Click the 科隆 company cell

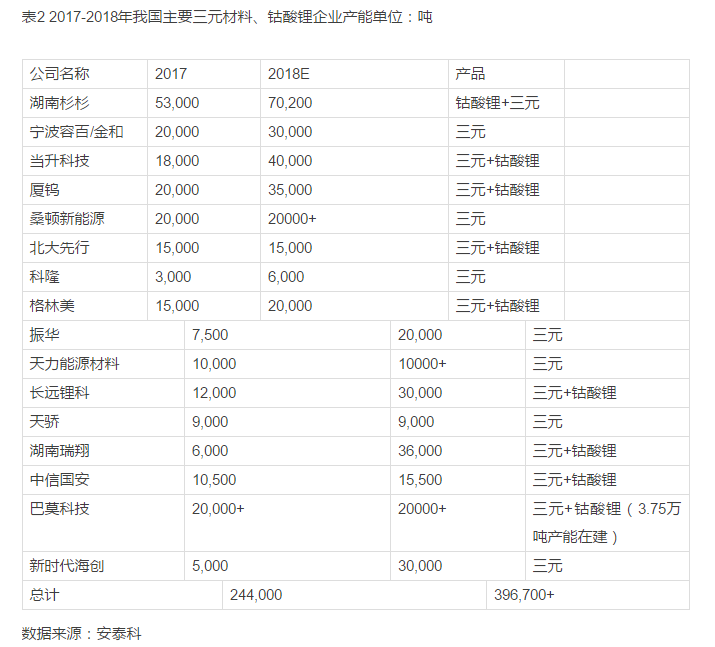(46, 277)
